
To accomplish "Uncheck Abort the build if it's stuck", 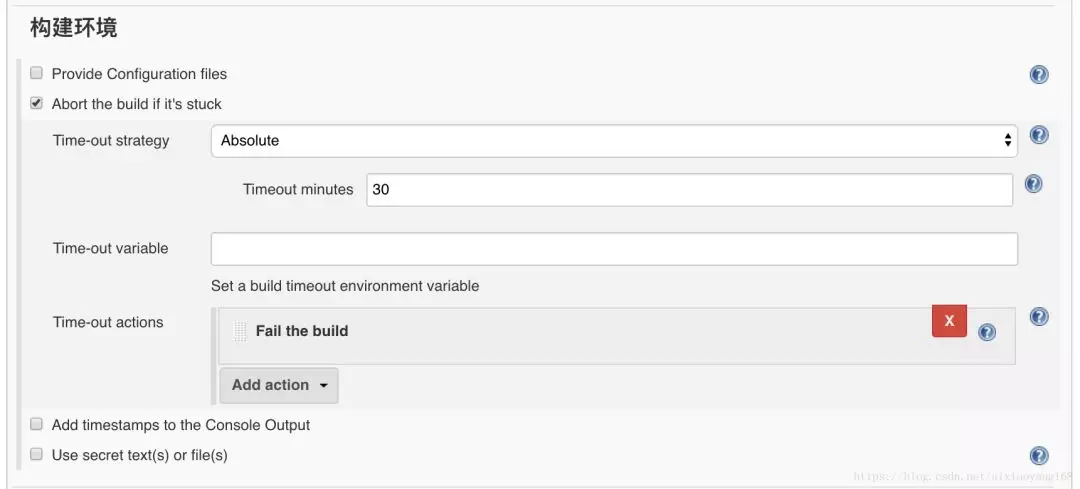I will click(37, 103).
